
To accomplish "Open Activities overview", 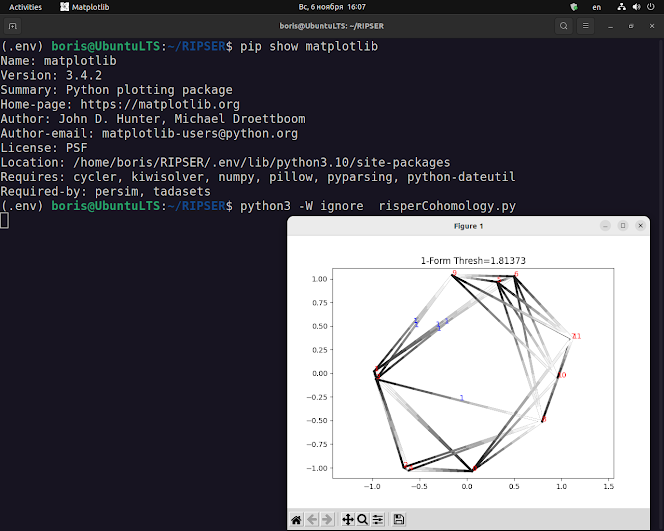I will coord(25,7).
